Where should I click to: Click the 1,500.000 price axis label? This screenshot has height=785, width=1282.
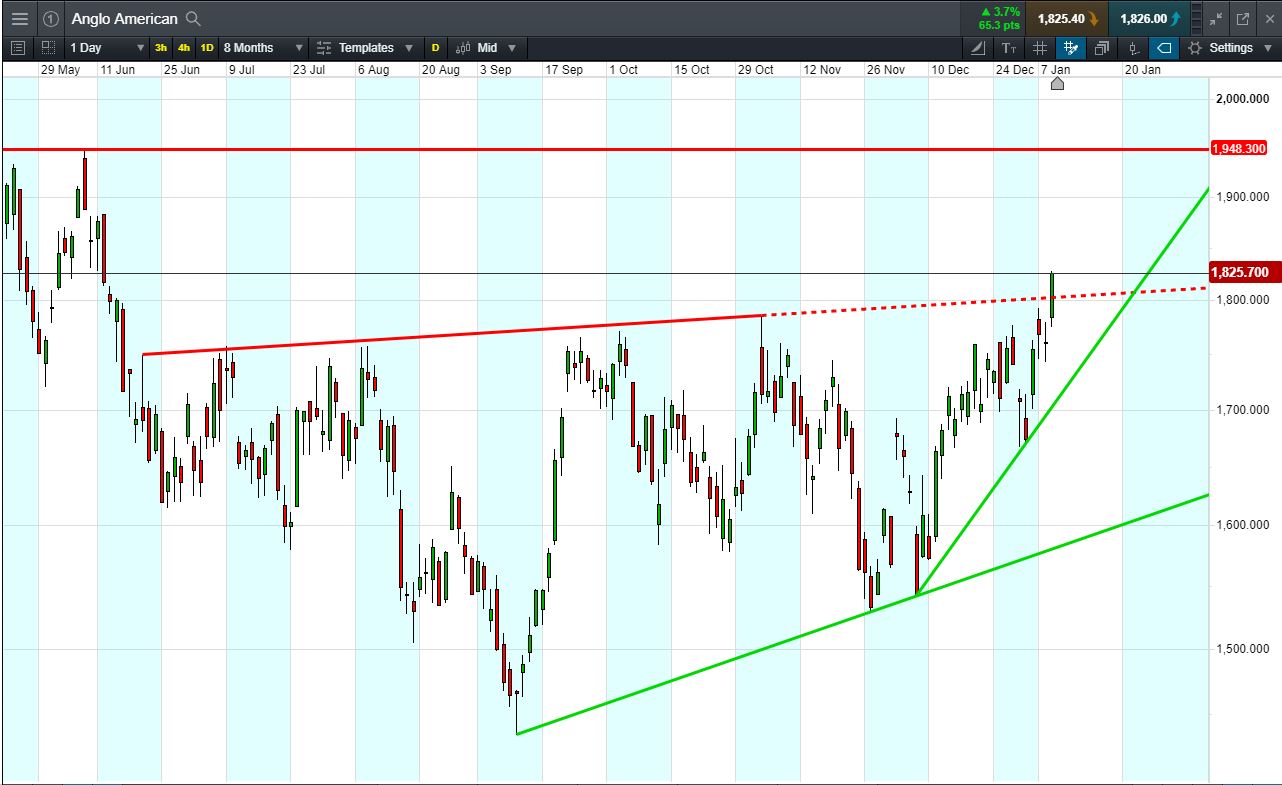[x=1243, y=649]
